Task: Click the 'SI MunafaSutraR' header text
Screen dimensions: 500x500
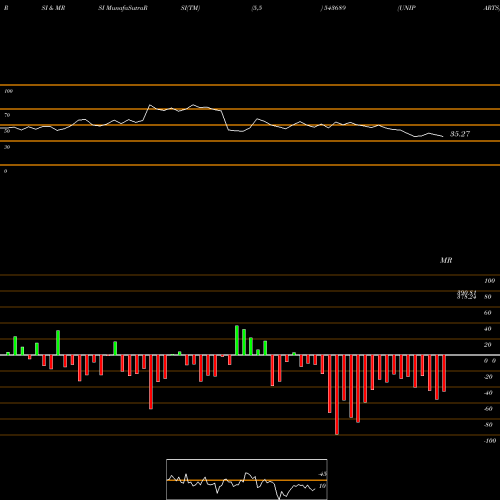Action: pos(123,8)
